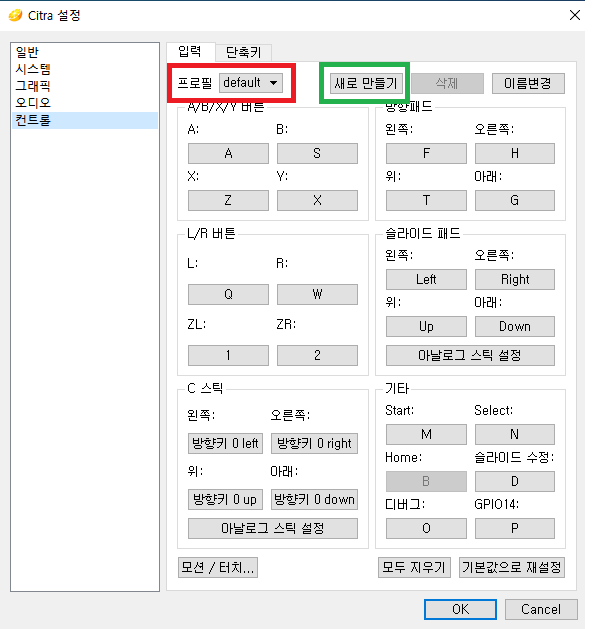This screenshot has width=597, height=629.
Task: Rebind the A button mapped to A
Action: pyautogui.click(x=228, y=153)
